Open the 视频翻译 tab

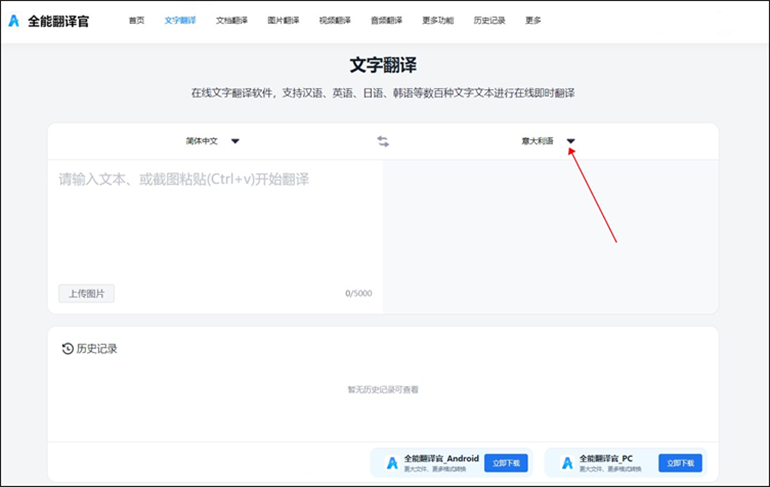point(335,21)
